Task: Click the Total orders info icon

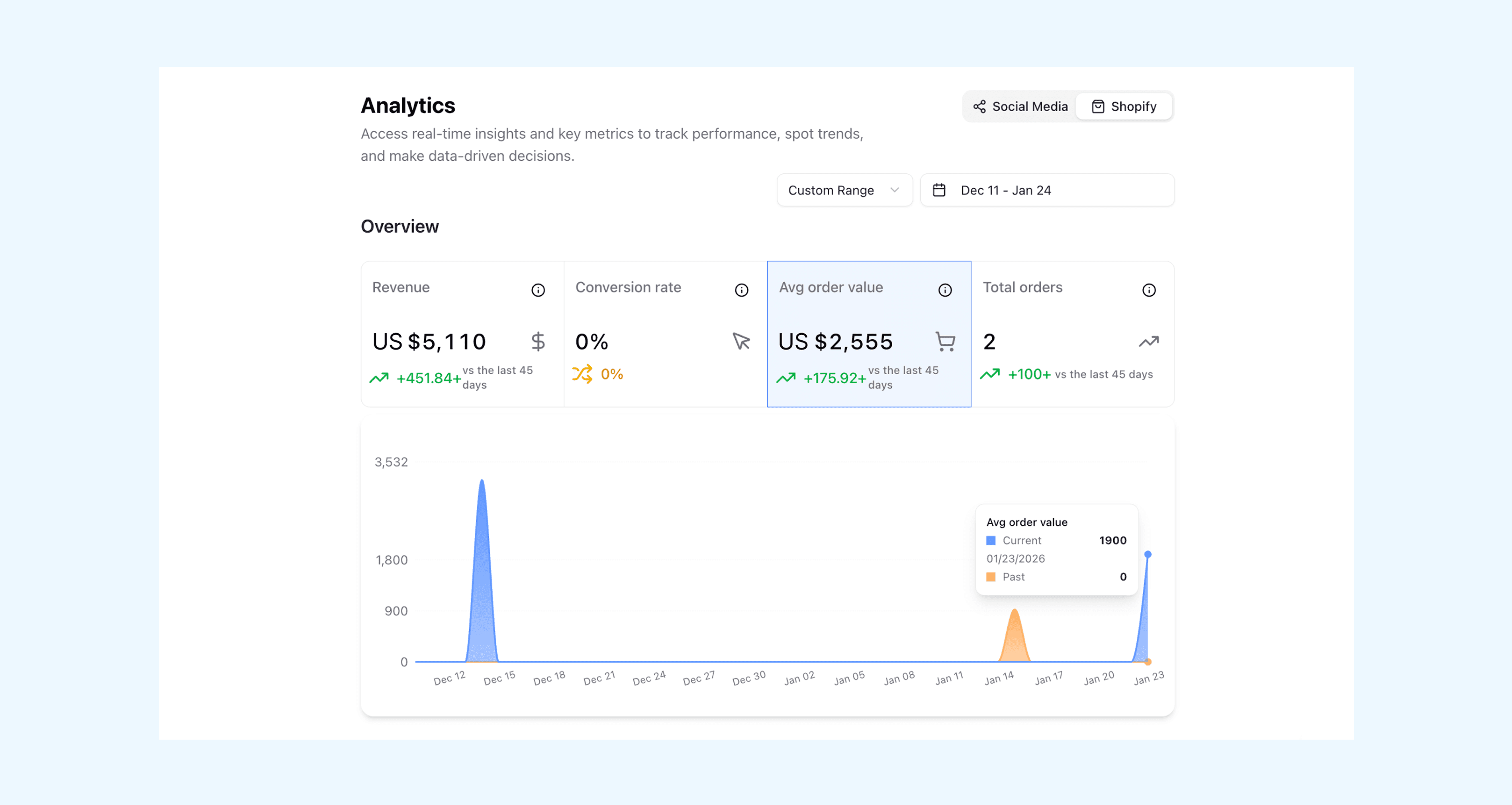Action: (x=1149, y=290)
